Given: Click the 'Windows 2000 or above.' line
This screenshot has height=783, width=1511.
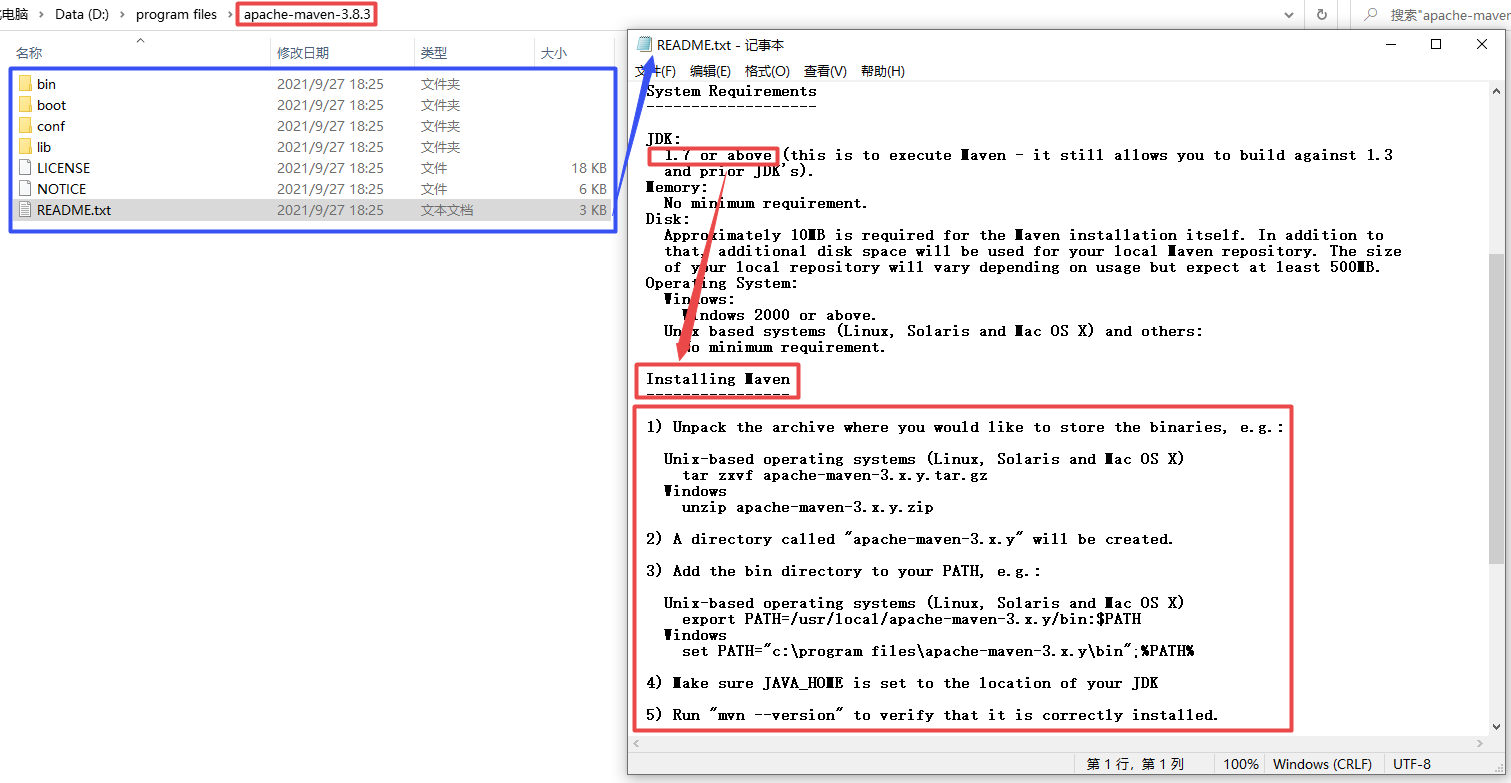Looking at the screenshot, I should point(779,315).
